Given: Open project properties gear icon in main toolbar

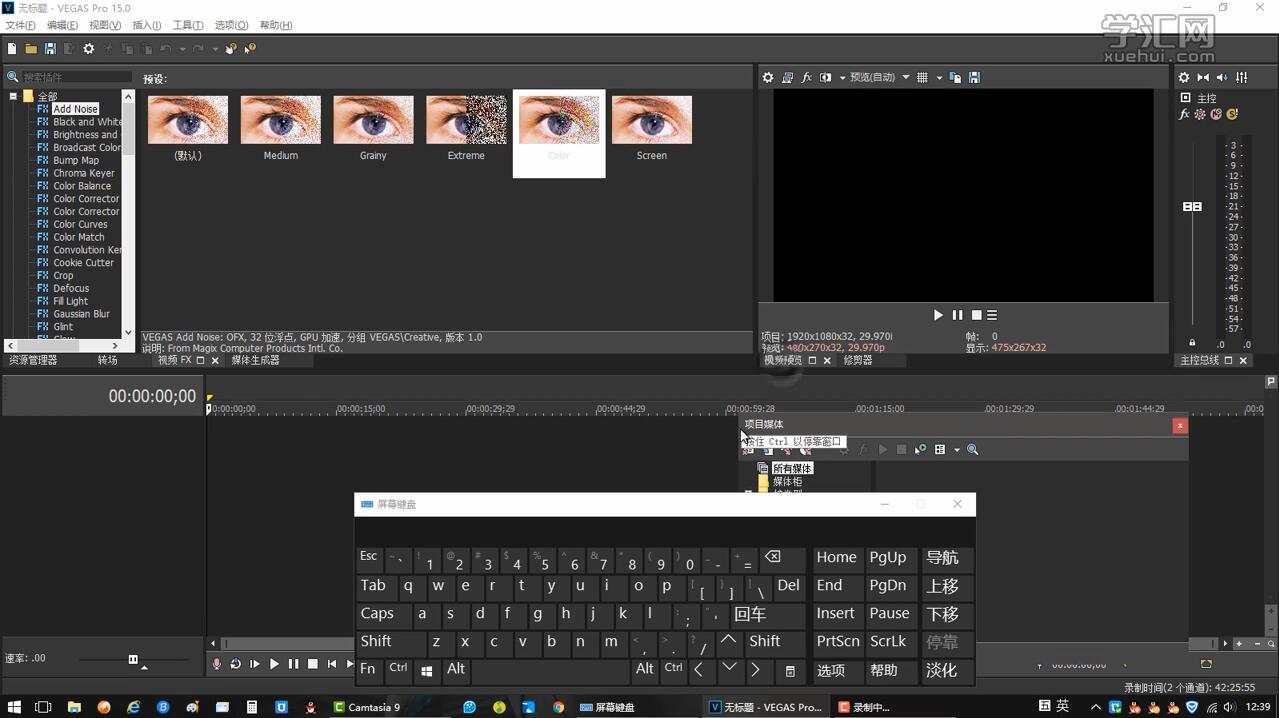Looking at the screenshot, I should tap(89, 49).
